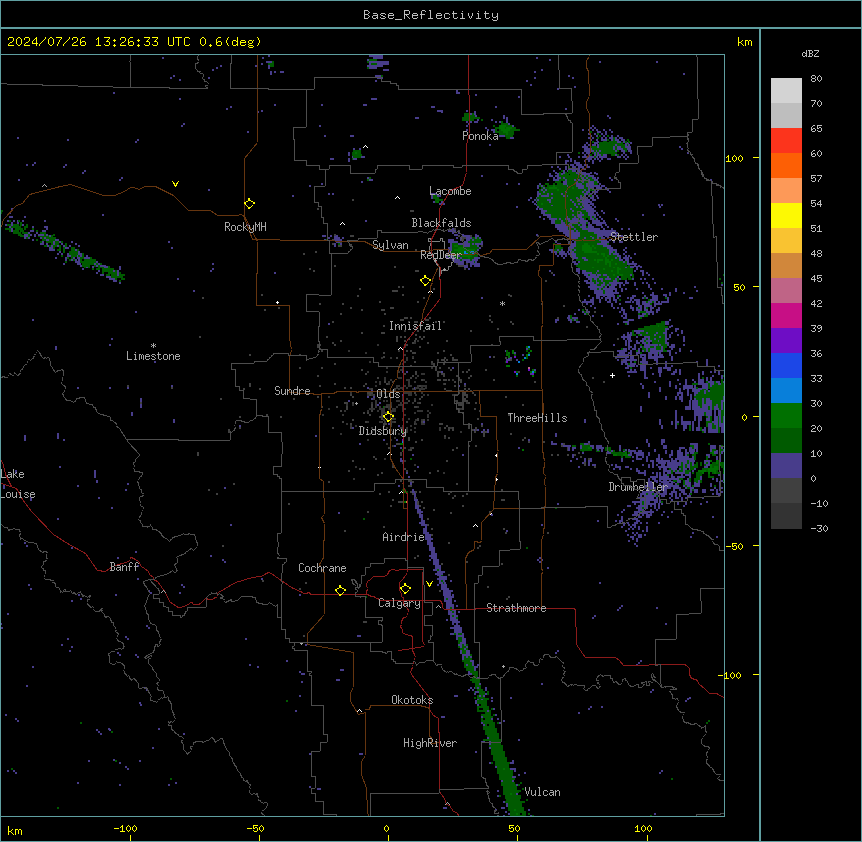Click the red 65 dBZ color swatch
Screen dimensions: 862x842
coord(786,141)
